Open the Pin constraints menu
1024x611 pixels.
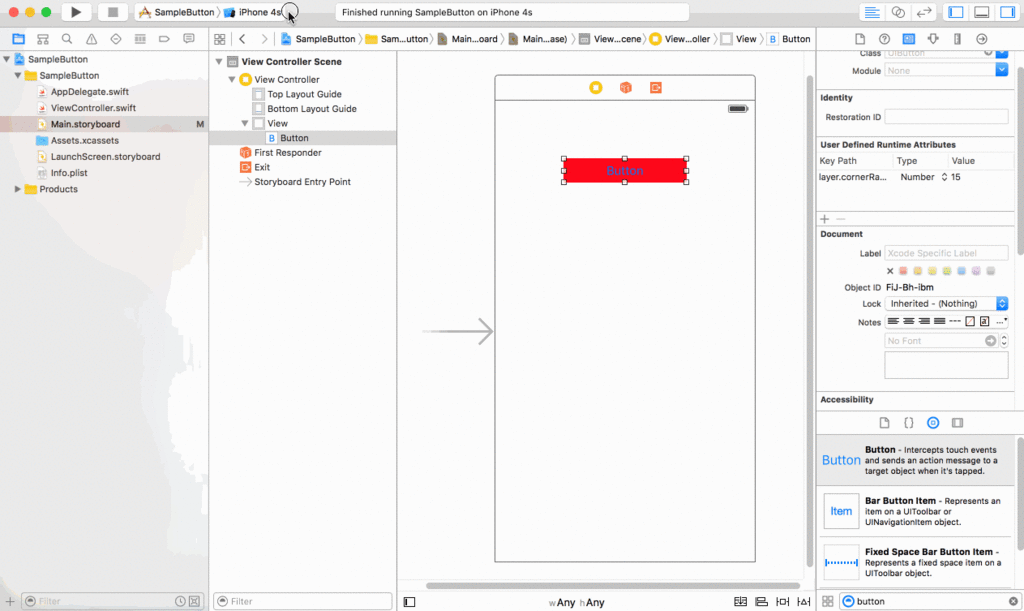click(x=782, y=602)
